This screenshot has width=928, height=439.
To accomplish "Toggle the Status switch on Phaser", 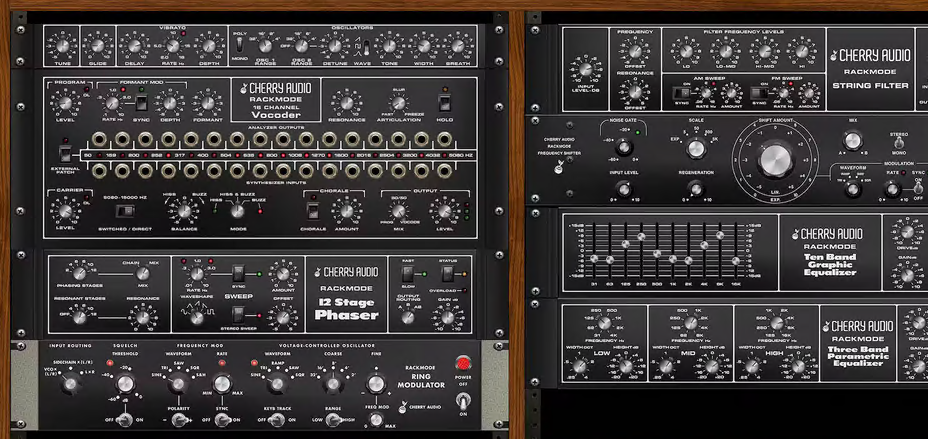I will [x=447, y=274].
